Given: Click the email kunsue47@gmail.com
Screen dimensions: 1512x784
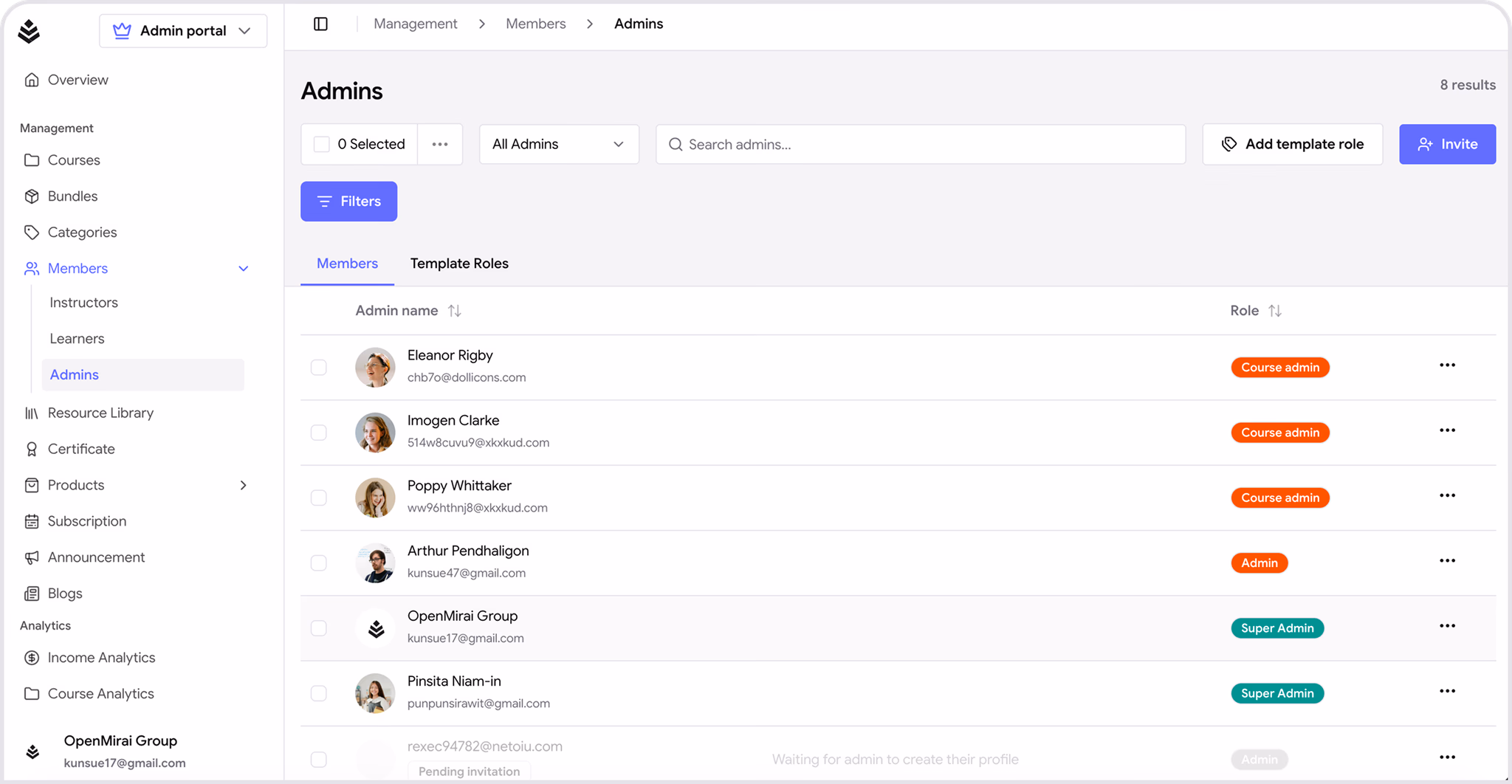Looking at the screenshot, I should click(x=467, y=573).
